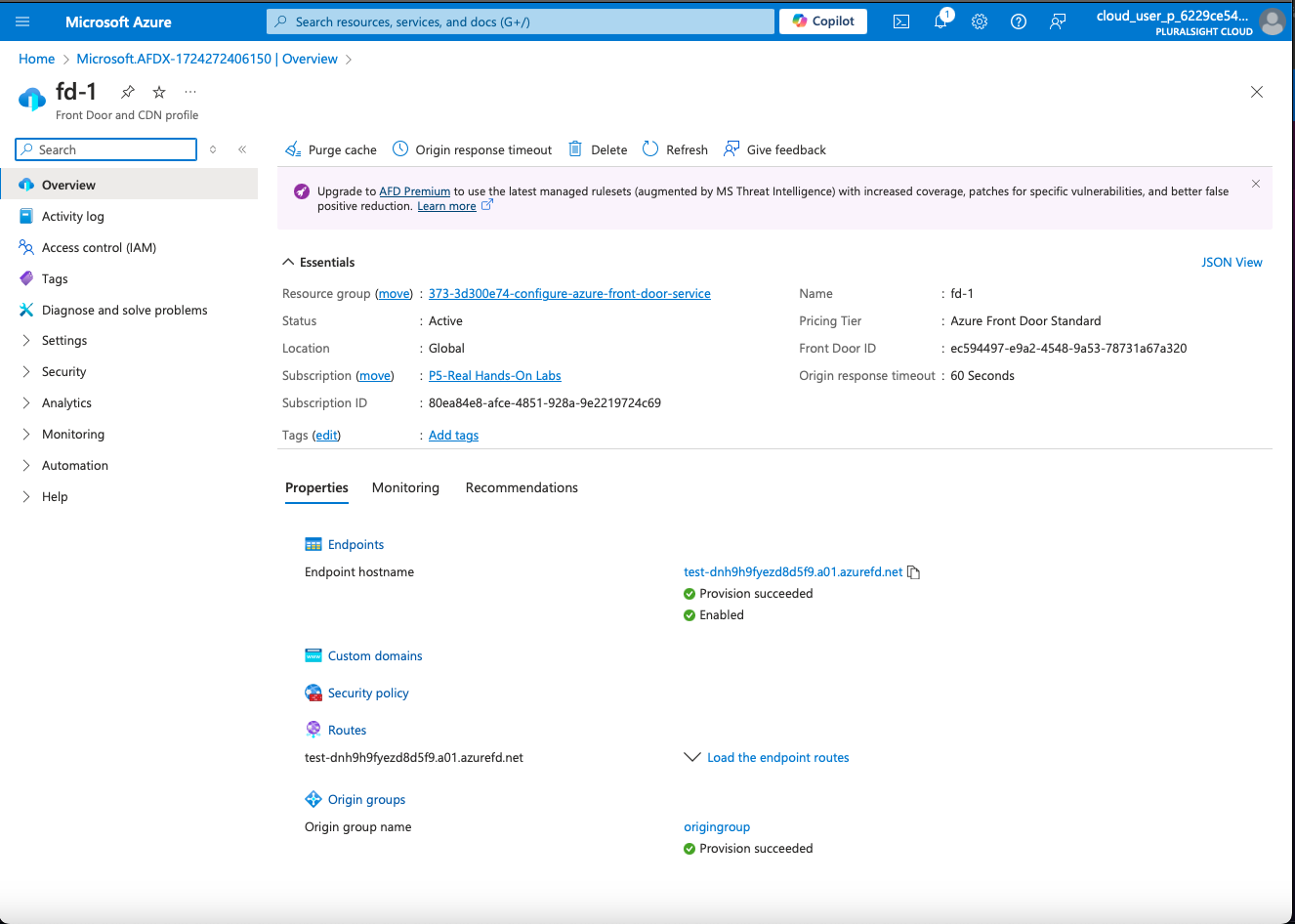
Task: Open the Azure portal hamburger menu
Action: (22, 21)
